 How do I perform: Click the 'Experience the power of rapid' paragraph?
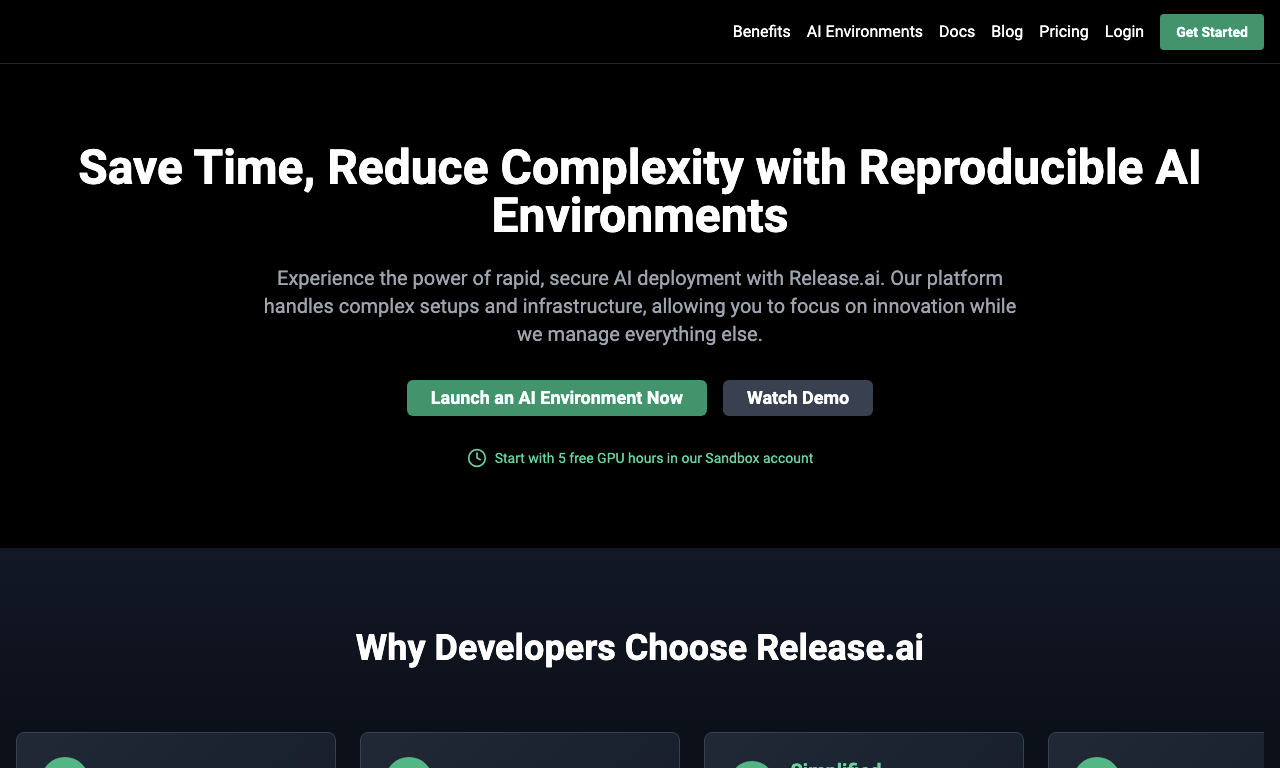coord(640,306)
